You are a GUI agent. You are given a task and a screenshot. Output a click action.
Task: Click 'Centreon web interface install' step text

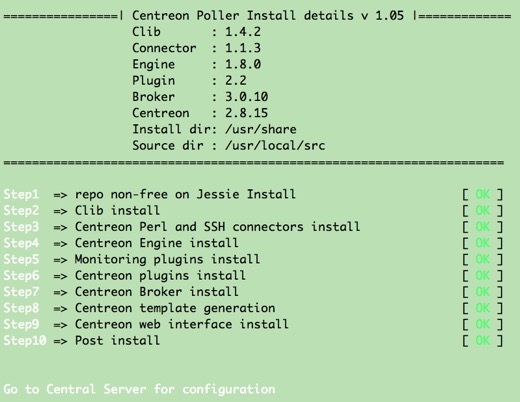point(182,324)
